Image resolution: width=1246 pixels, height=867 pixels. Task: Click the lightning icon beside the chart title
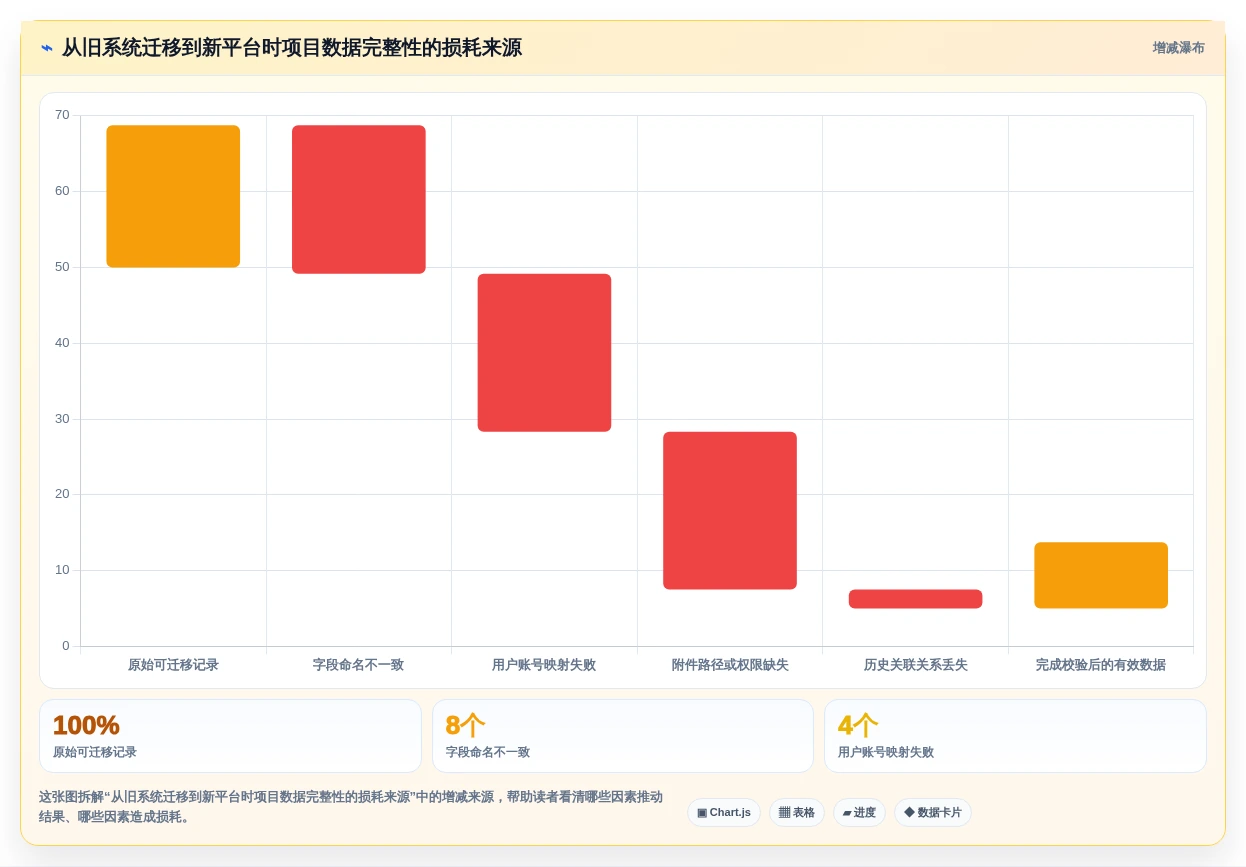[x=47, y=48]
